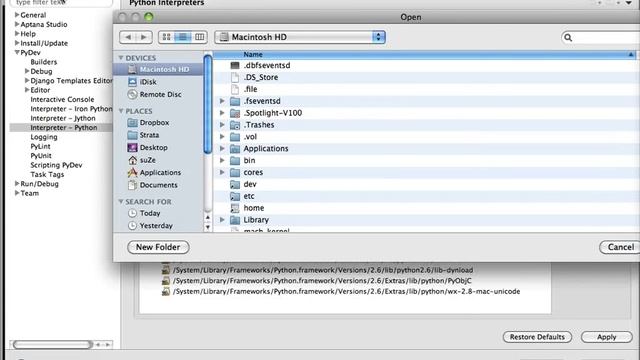Select Interactive Console preference page
The image size is (640, 360).
[62, 100]
